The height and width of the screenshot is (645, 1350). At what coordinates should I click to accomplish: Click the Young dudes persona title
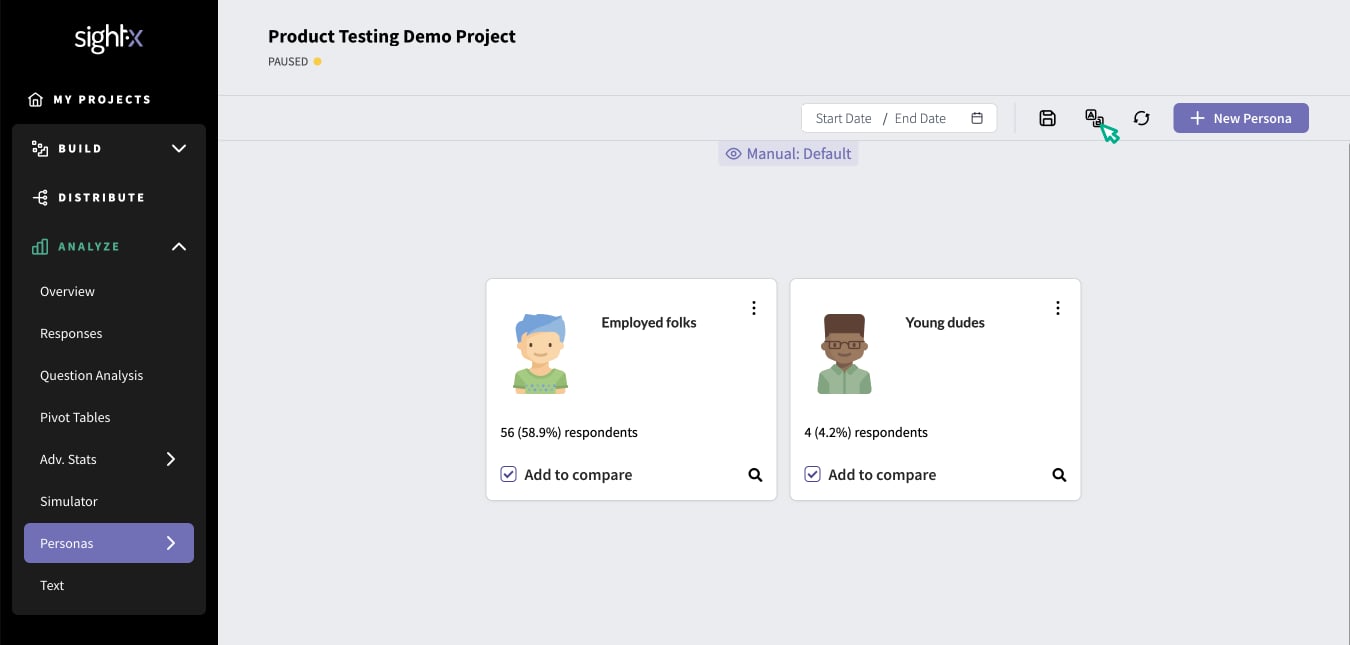click(945, 322)
